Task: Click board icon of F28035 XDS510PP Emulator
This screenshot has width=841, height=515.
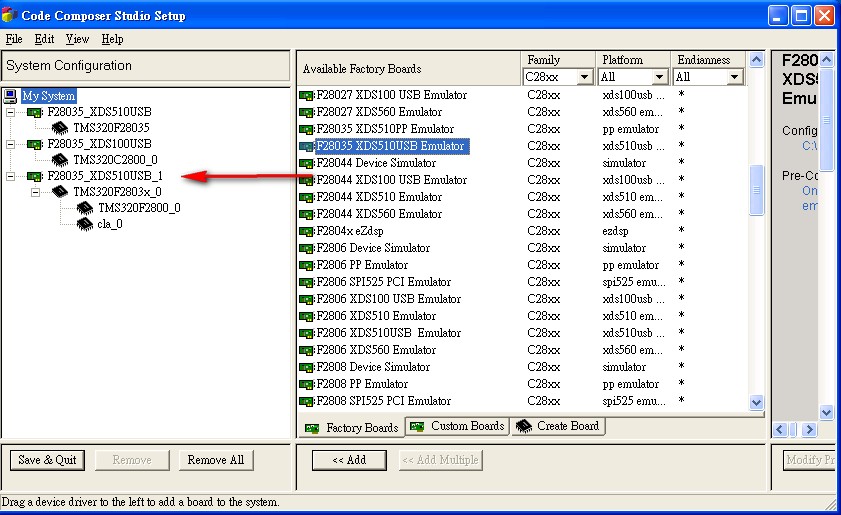Action: [x=306, y=129]
